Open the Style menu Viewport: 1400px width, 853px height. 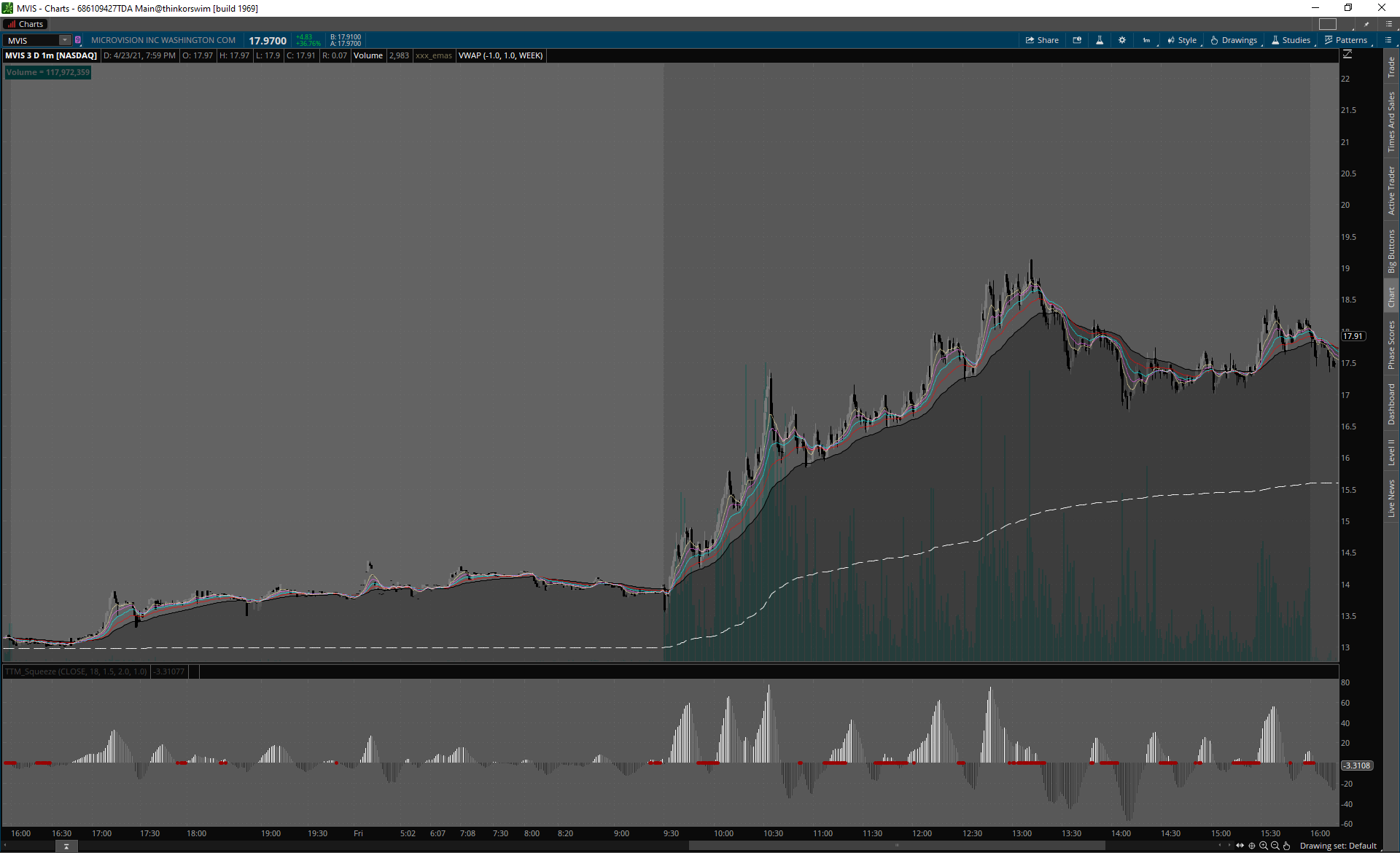1182,40
